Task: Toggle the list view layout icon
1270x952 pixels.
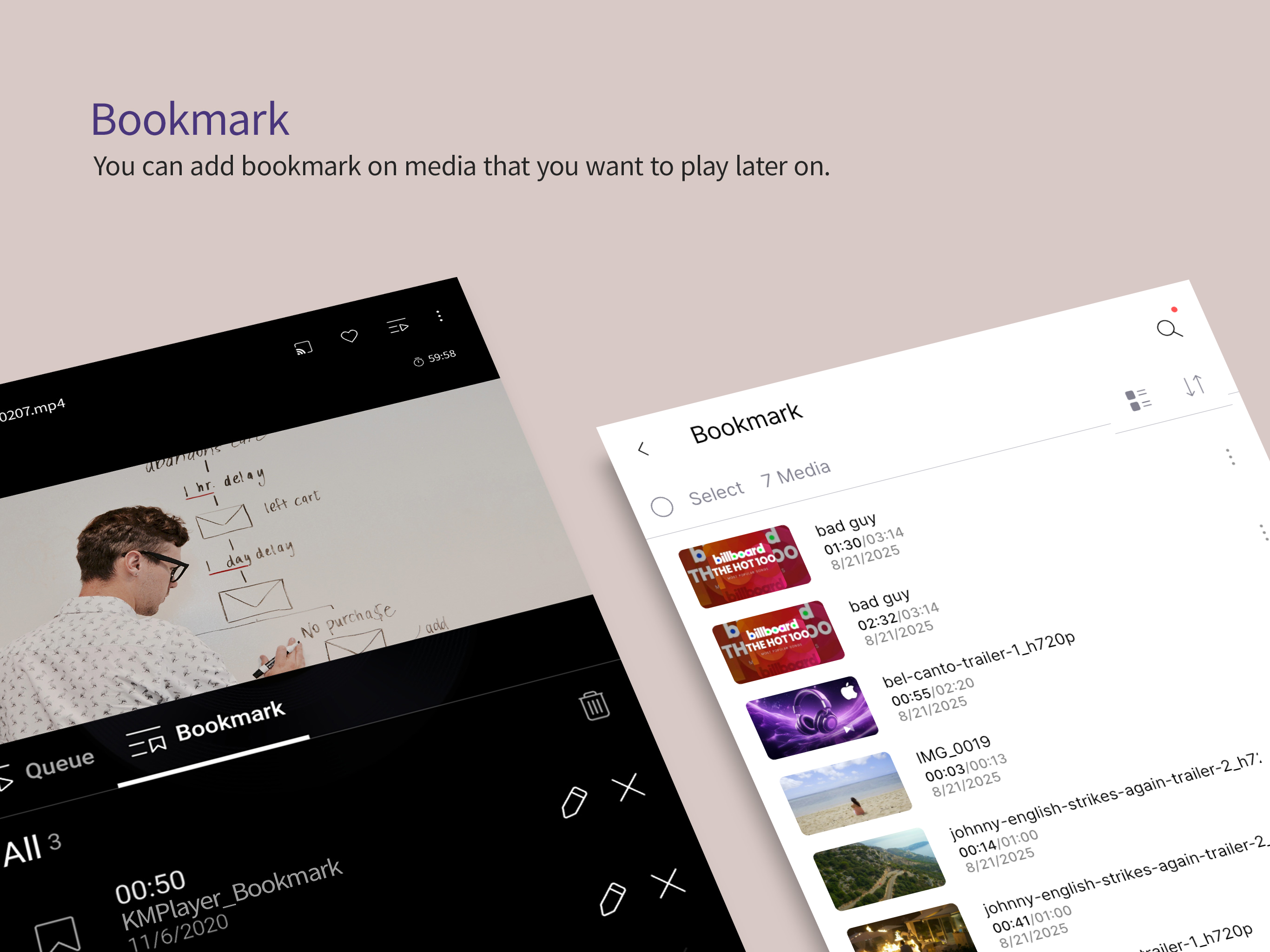Action: click(x=1138, y=400)
